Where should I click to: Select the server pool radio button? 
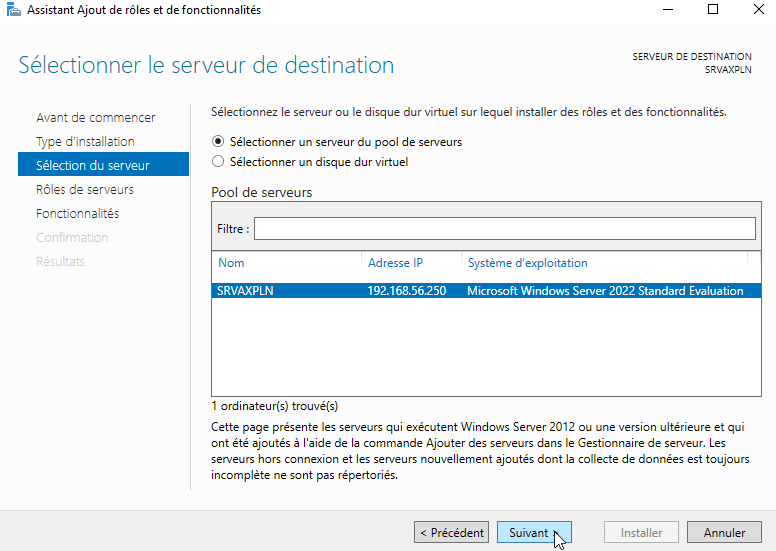click(x=218, y=142)
